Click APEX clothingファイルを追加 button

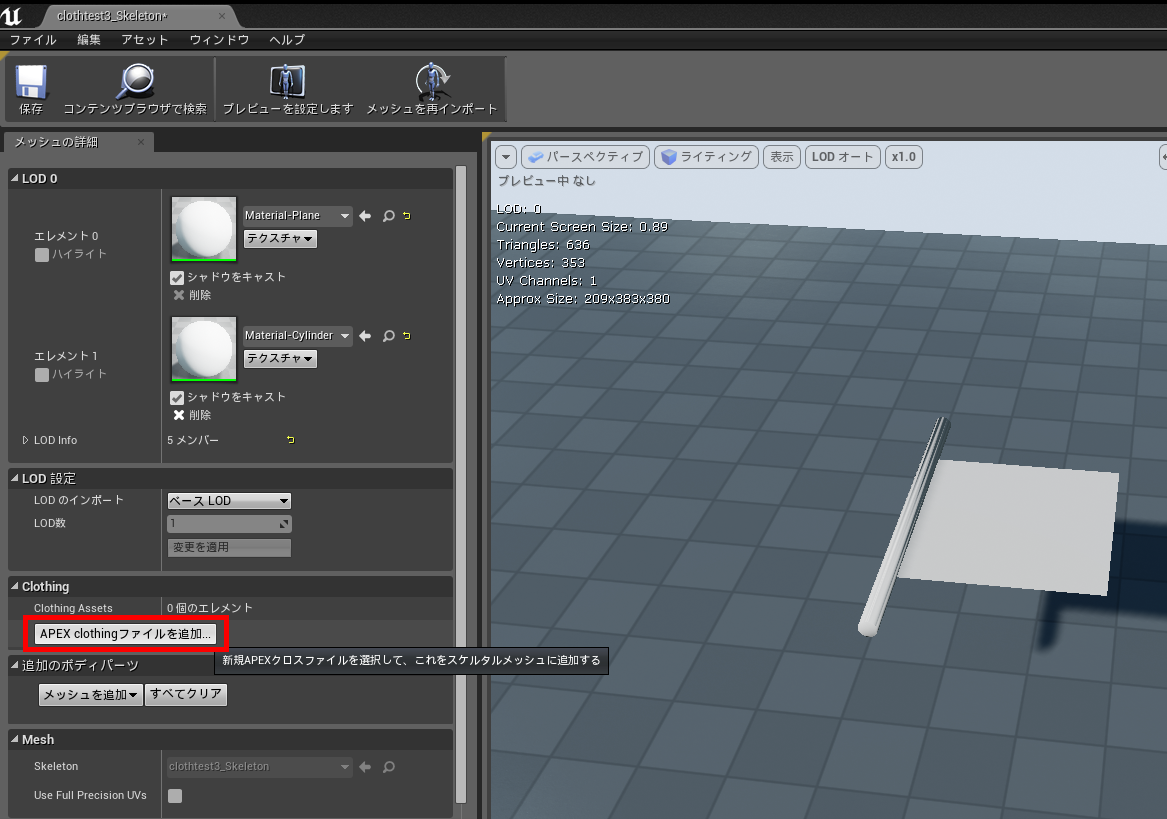pos(125,633)
